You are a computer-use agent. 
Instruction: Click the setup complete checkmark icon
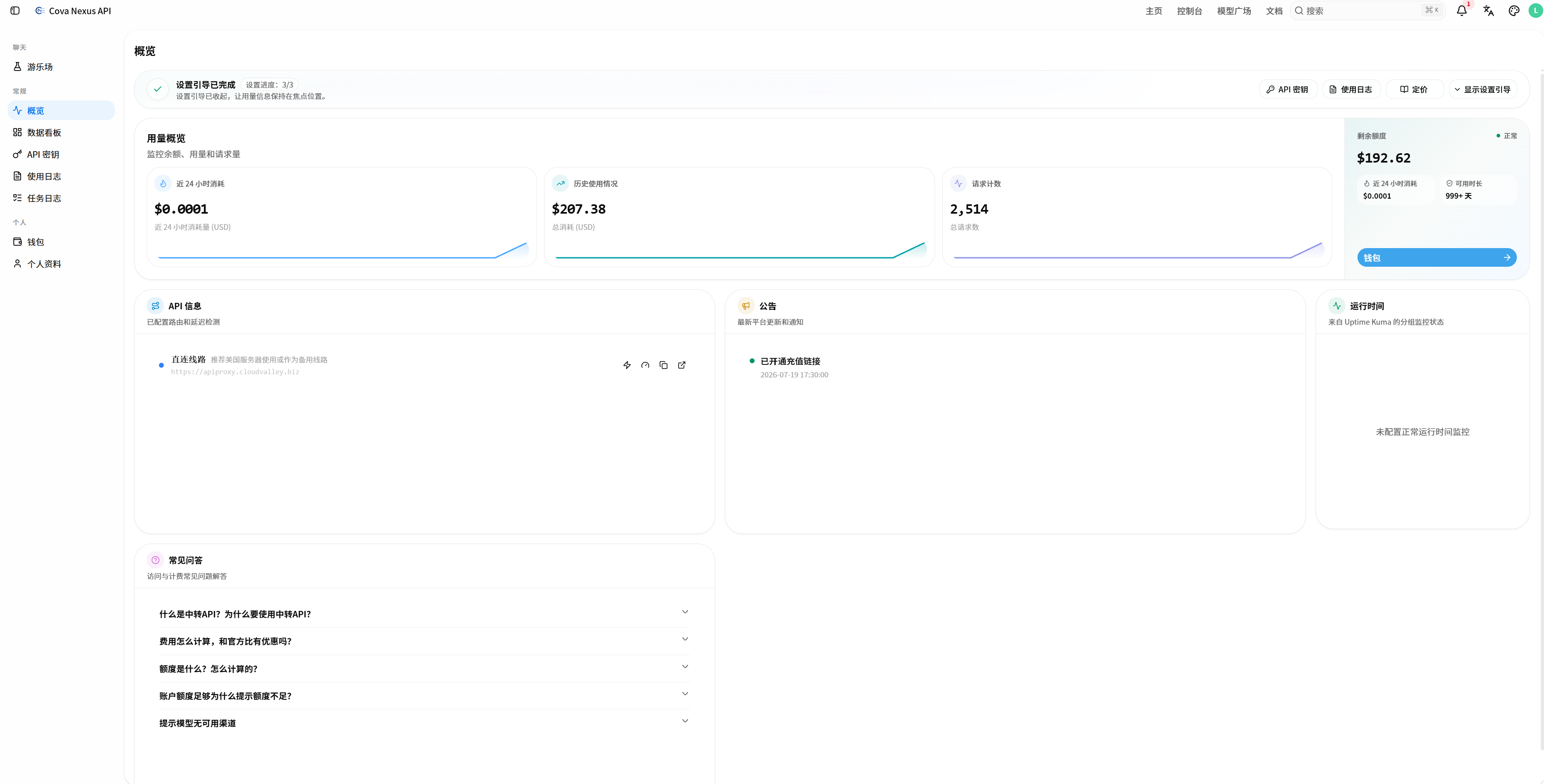158,89
